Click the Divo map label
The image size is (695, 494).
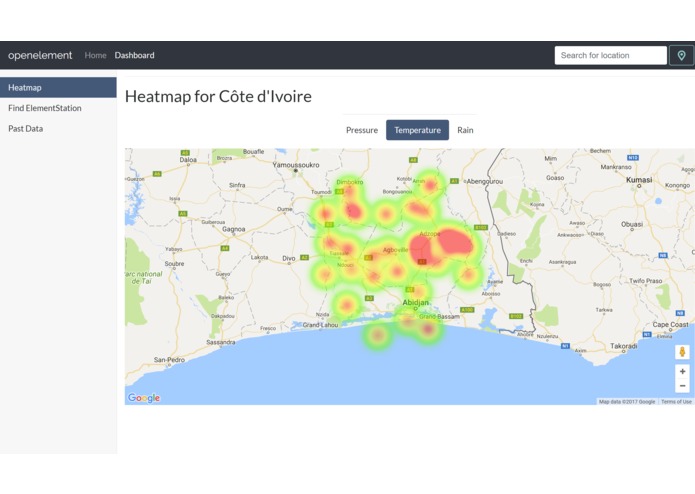pos(289,258)
